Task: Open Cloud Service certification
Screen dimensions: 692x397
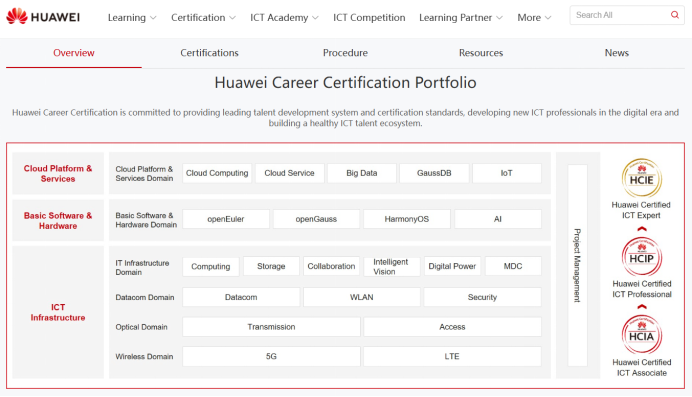Action: pos(290,173)
